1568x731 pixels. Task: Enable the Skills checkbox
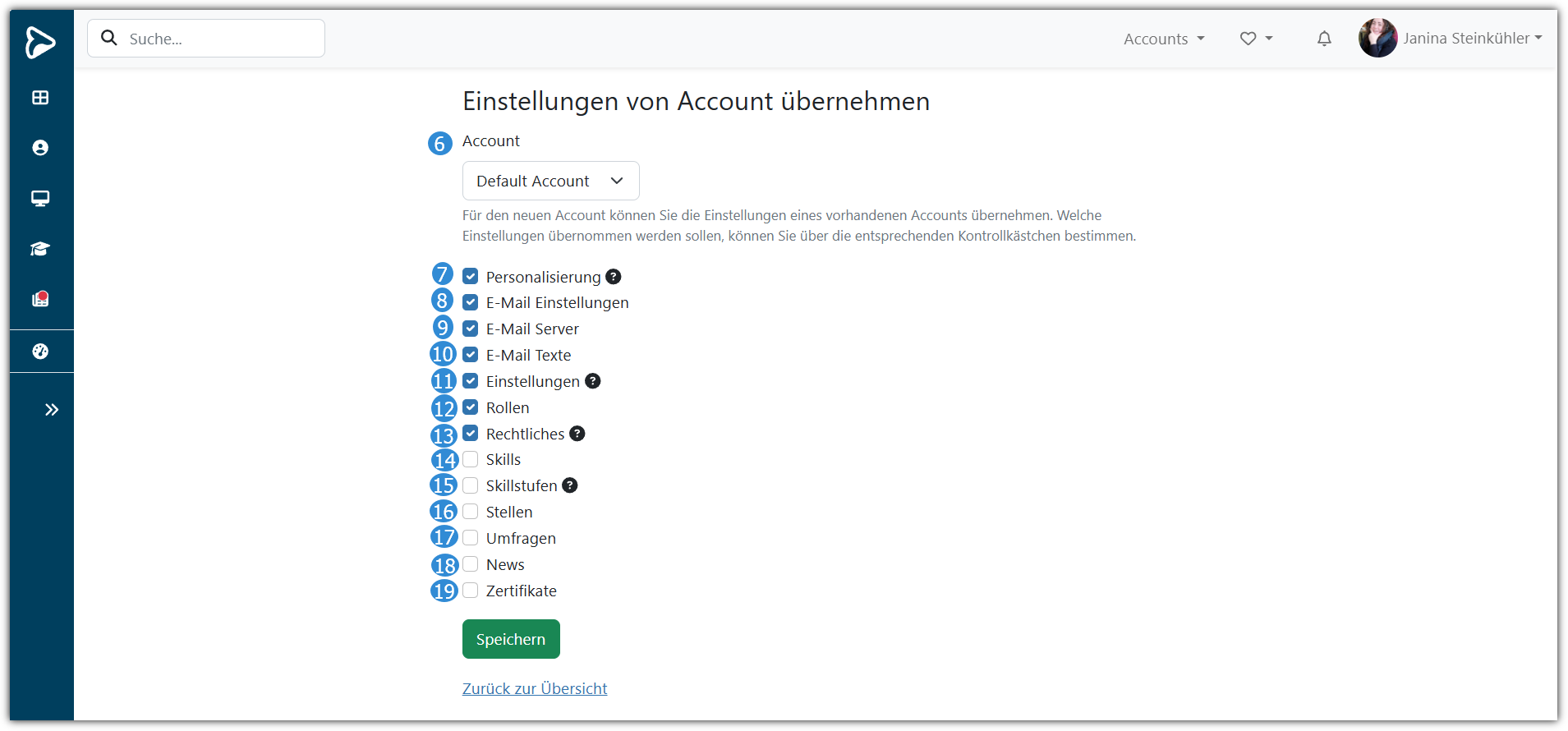pyautogui.click(x=471, y=459)
